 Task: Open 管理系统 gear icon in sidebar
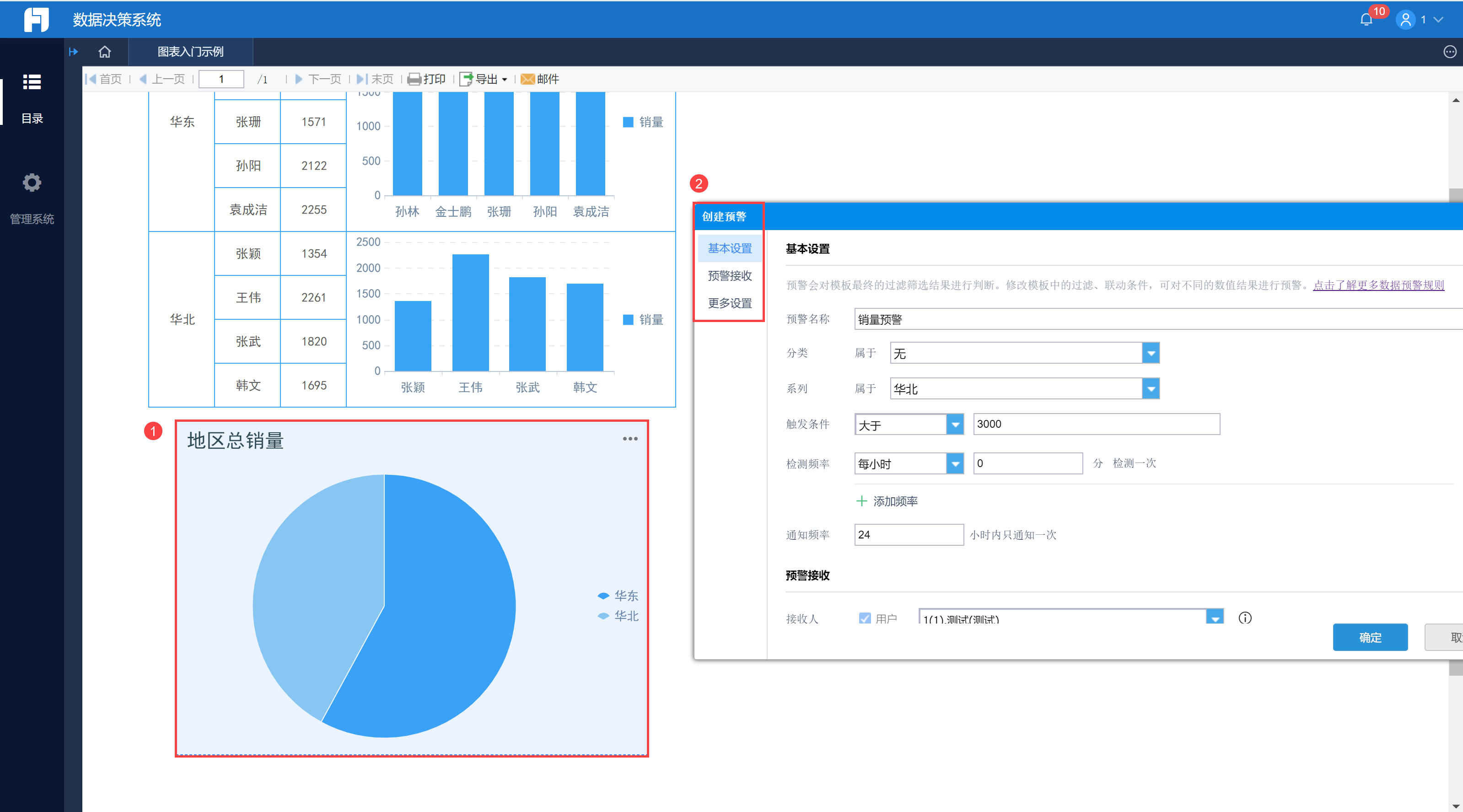[32, 183]
